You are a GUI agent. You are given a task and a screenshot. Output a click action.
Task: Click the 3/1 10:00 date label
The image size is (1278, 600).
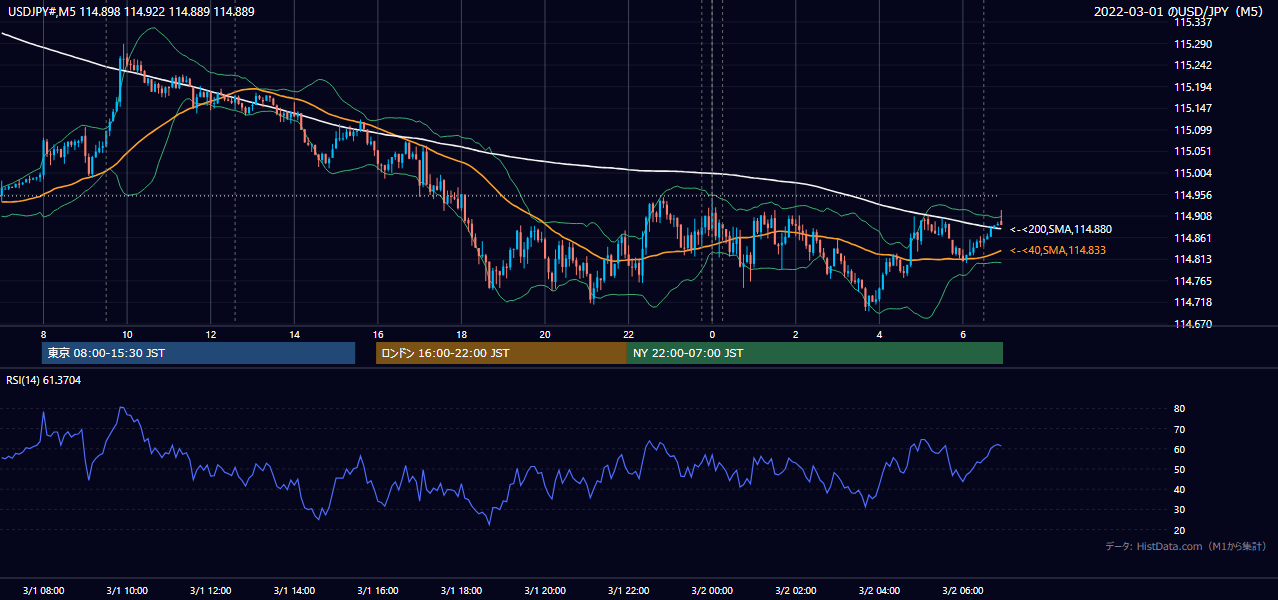tap(127, 590)
